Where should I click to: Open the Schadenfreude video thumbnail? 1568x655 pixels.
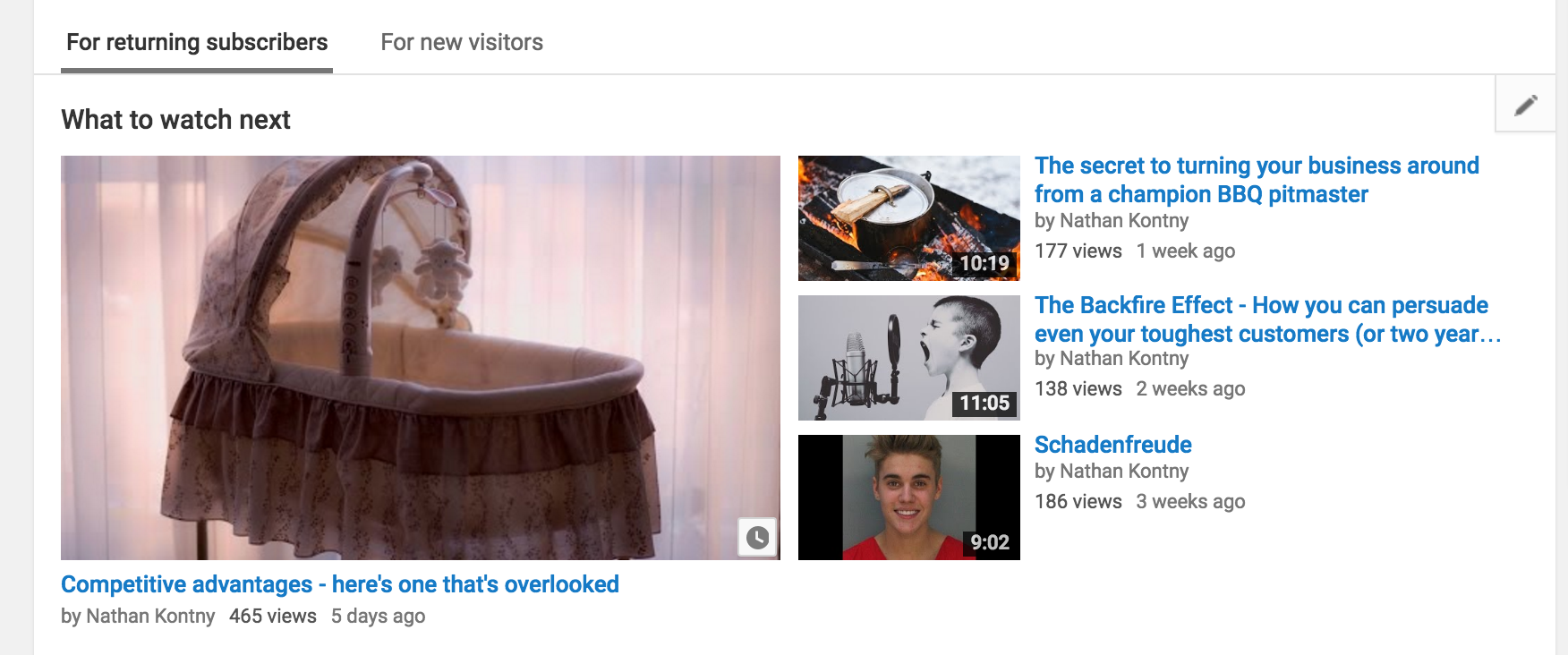coord(909,498)
